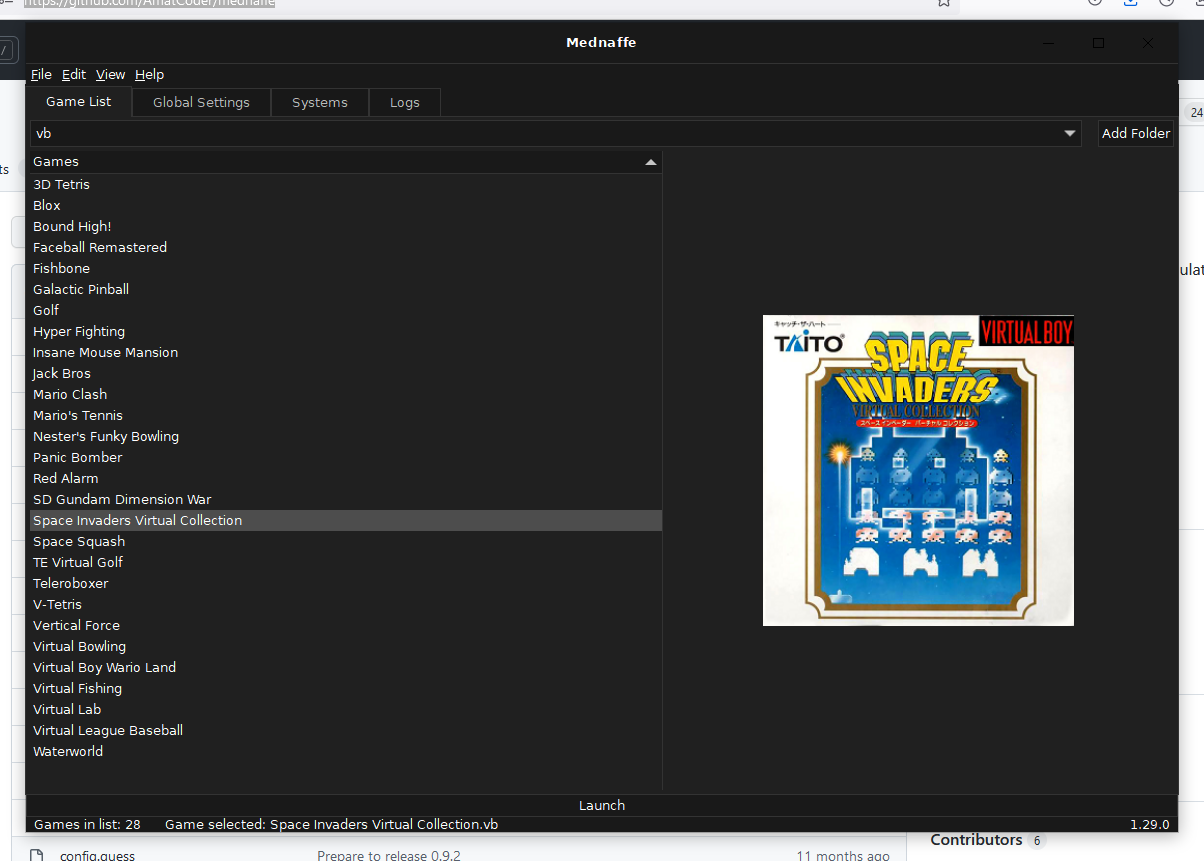Select Insane Mouse Mansion in the list
Screen dimensions: 1204x861
tap(345, 352)
